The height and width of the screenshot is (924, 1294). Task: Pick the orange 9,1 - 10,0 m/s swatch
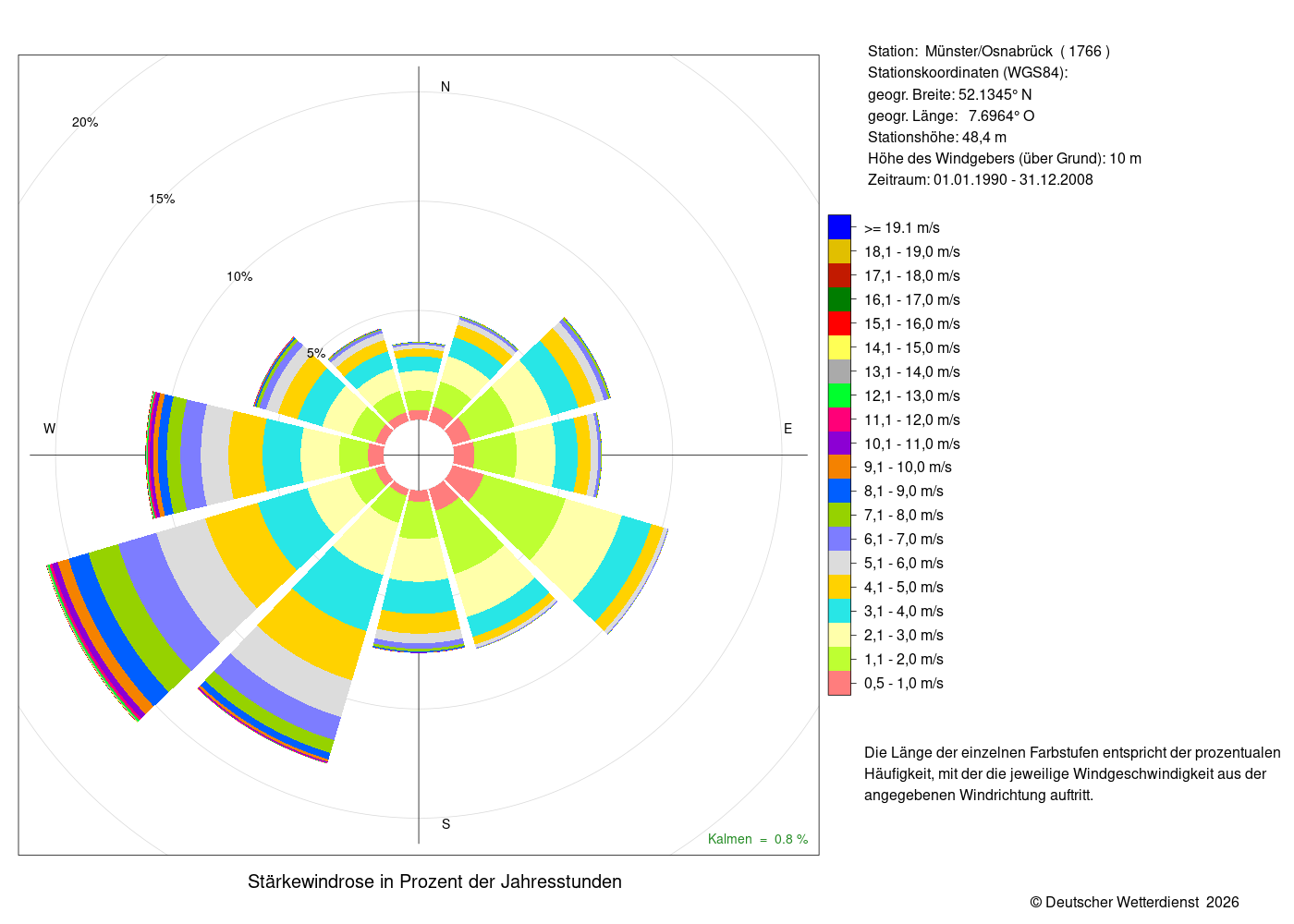point(839,468)
